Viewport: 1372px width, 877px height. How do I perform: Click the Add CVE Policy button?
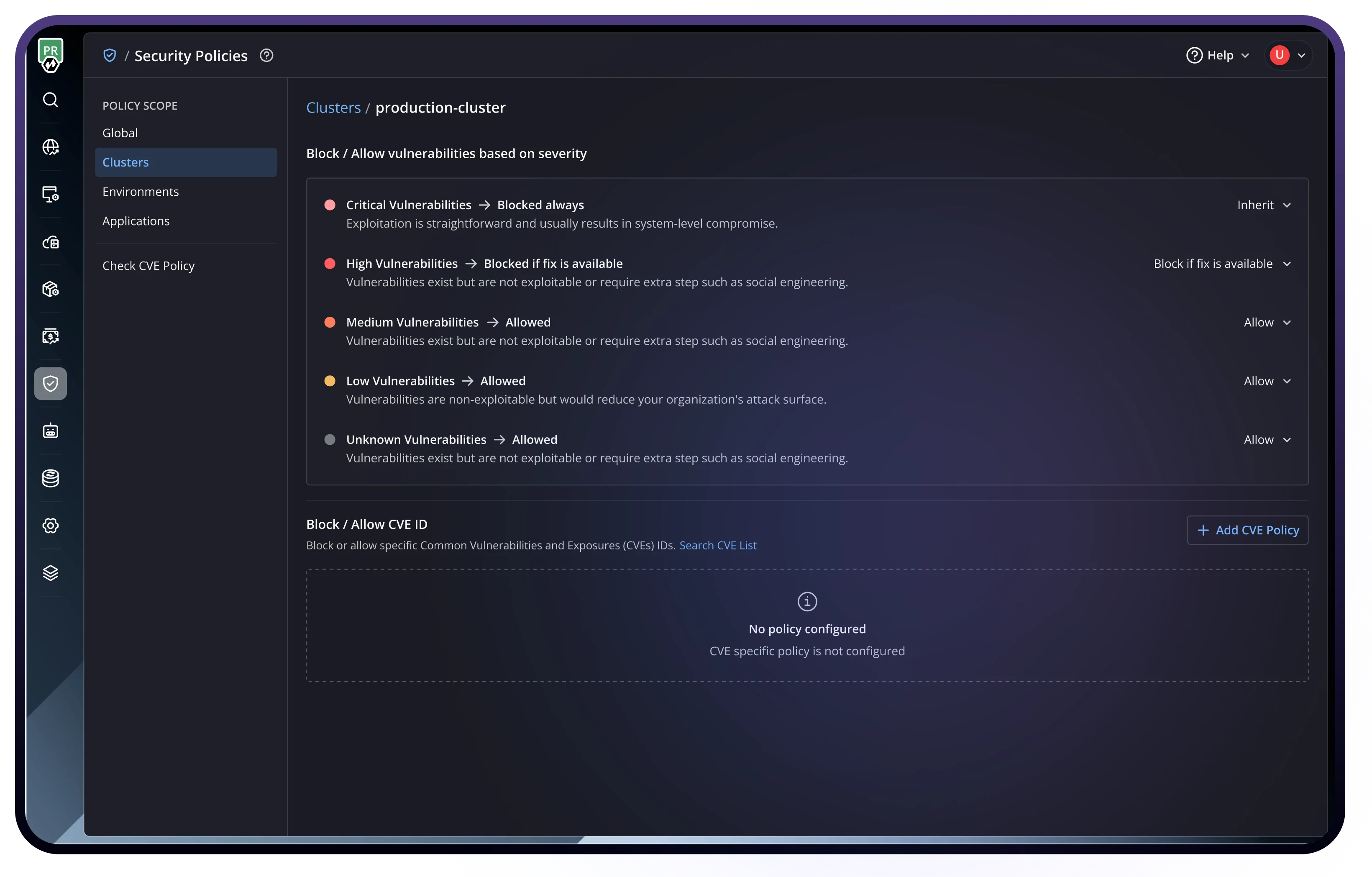coord(1247,530)
